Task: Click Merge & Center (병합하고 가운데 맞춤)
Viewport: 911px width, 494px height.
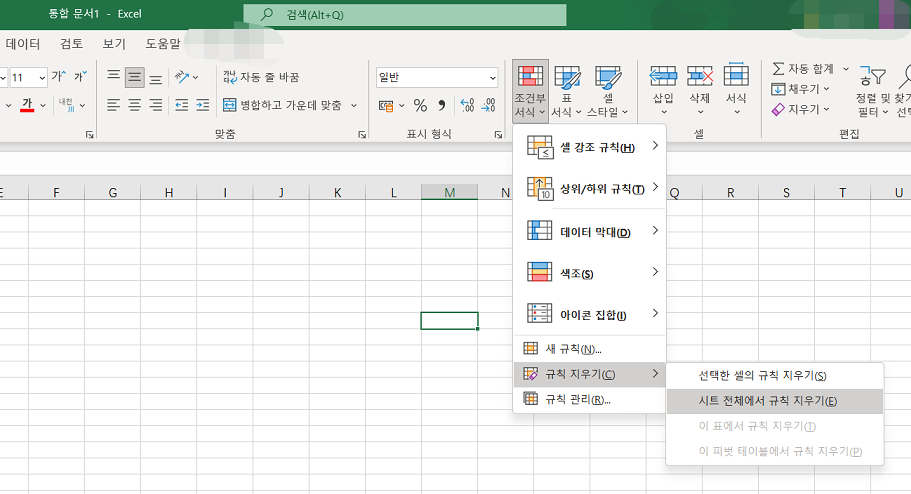Action: point(282,105)
